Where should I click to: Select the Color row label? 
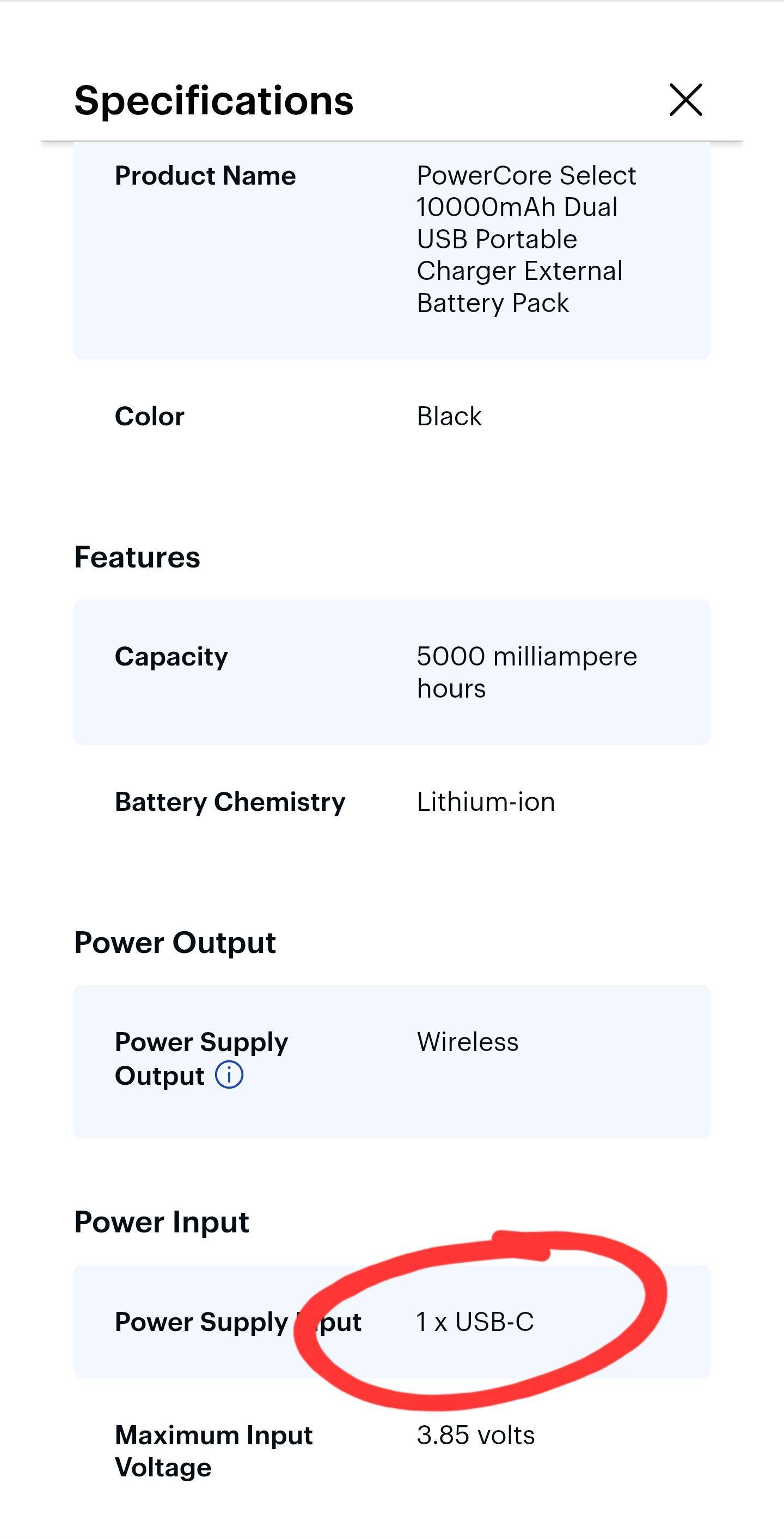[149, 417]
